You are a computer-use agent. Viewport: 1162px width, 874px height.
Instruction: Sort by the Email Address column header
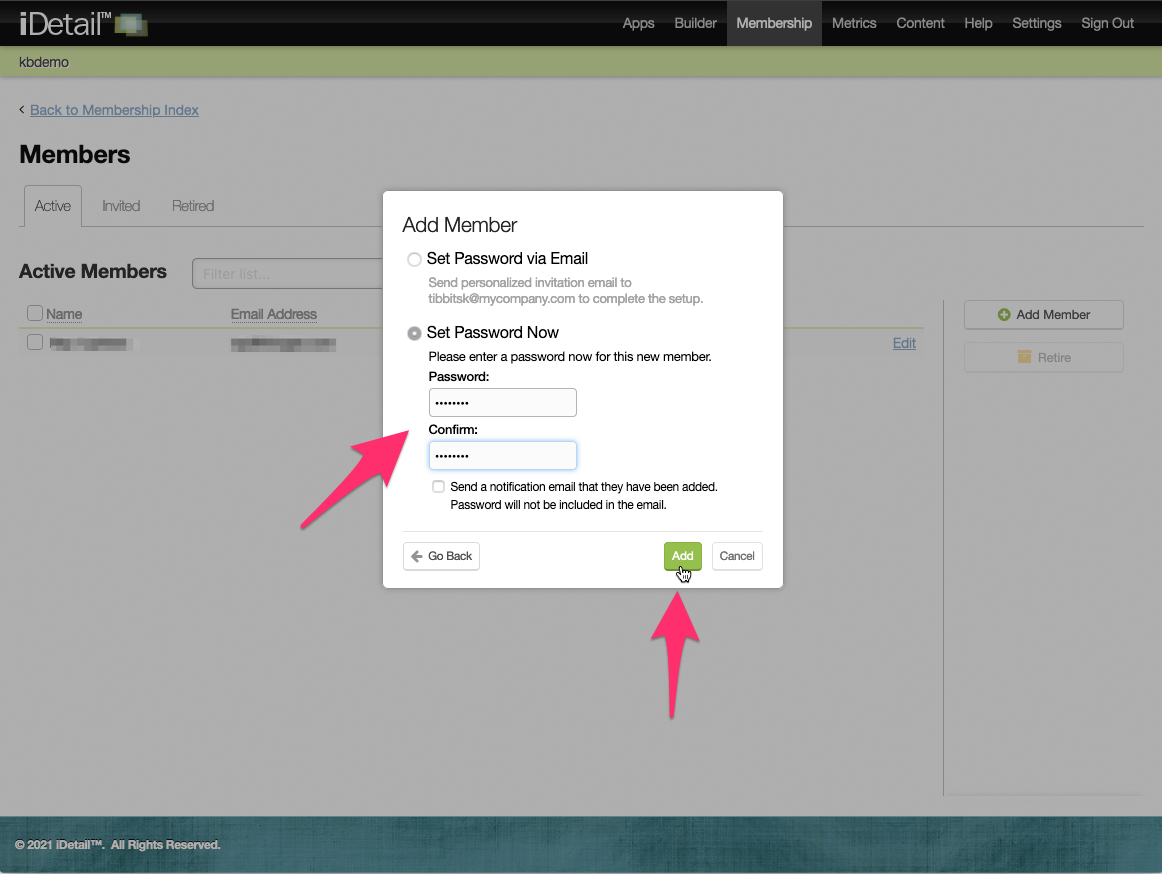[273, 314]
